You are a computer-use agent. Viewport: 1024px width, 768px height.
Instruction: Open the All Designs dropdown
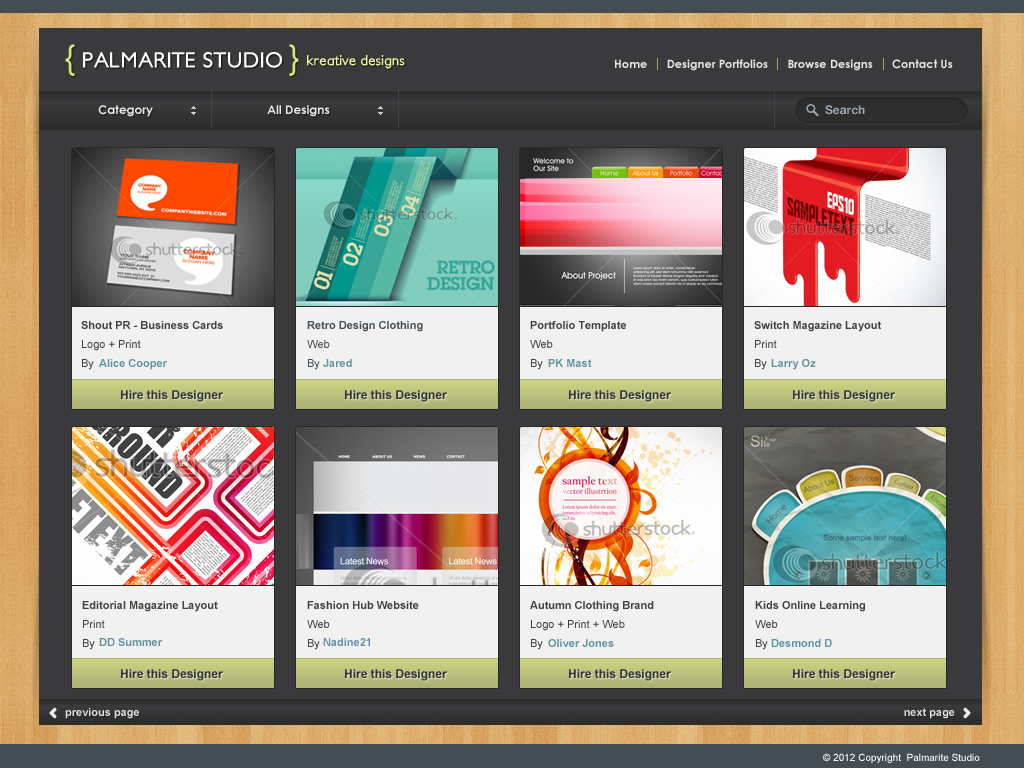pyautogui.click(x=305, y=110)
